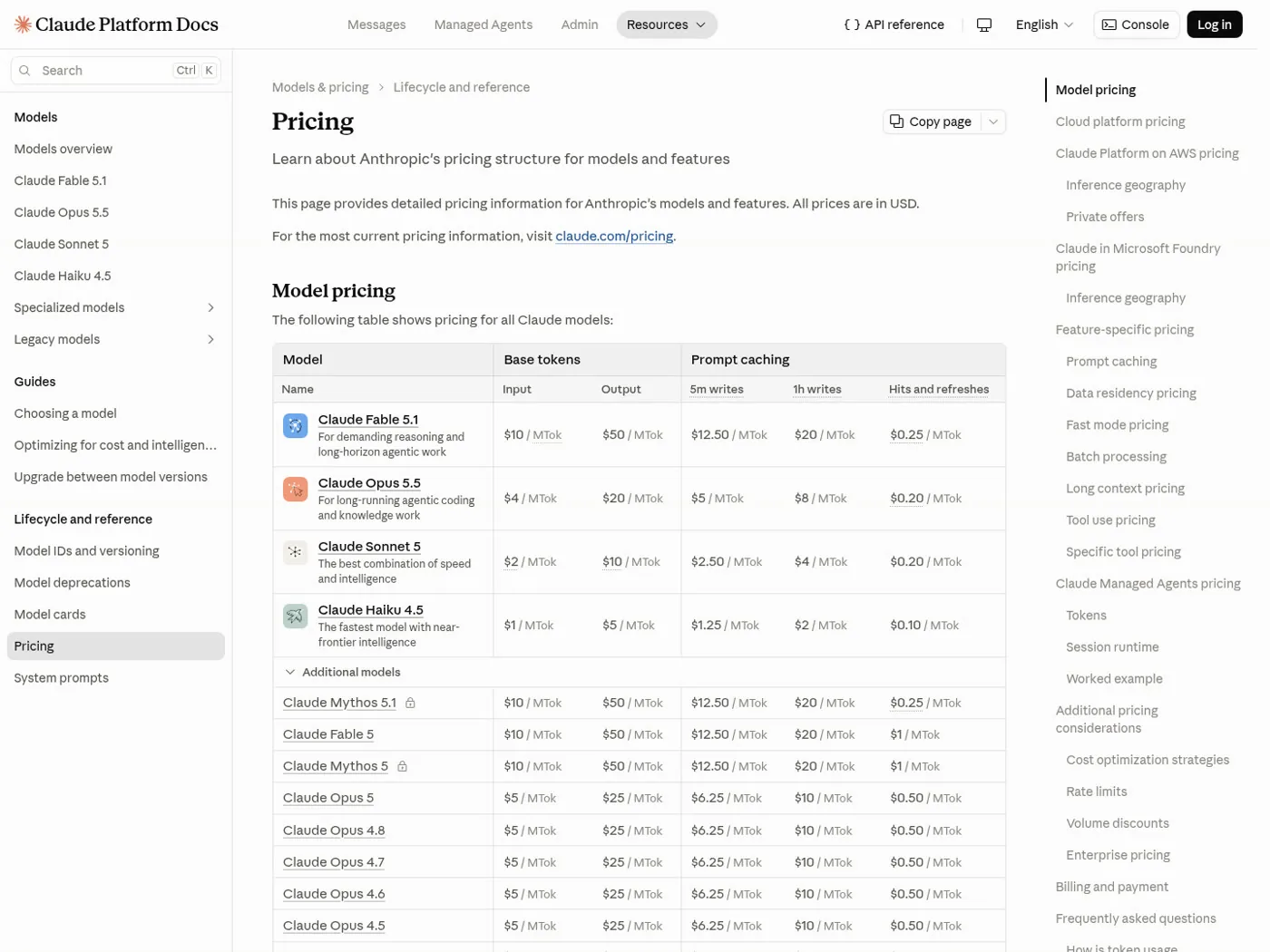Viewport: 1270px width, 952px height.
Task: Jump to Feature-specific pricing section
Action: coord(1125,330)
